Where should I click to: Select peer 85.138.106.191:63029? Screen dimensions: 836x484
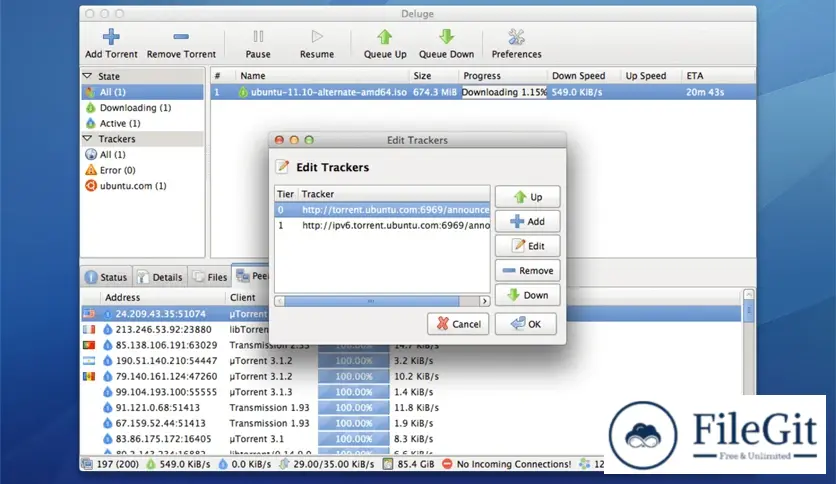(166, 345)
